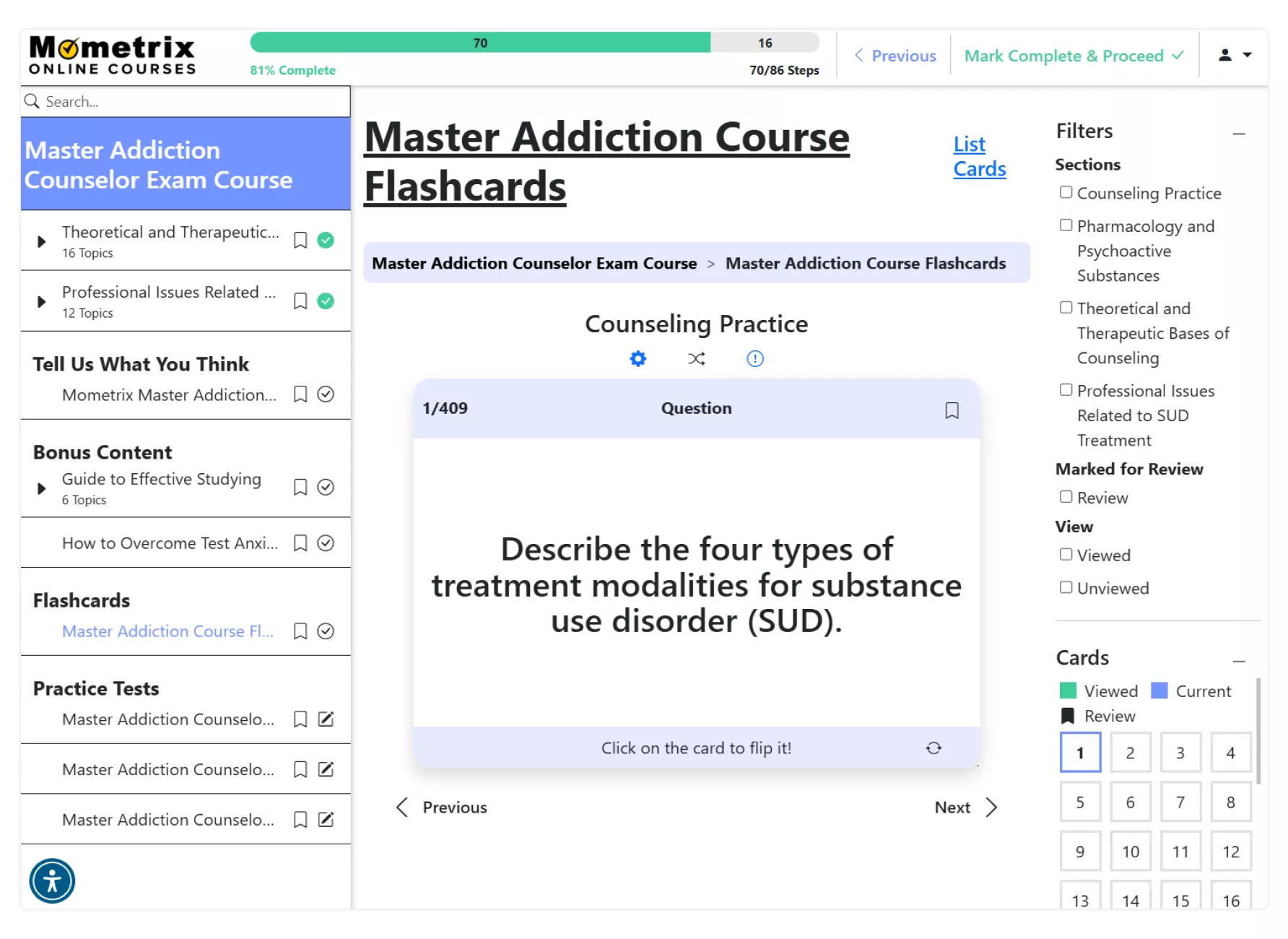Open the List Cards link
Image resolution: width=1288 pixels, height=939 pixels.
979,157
